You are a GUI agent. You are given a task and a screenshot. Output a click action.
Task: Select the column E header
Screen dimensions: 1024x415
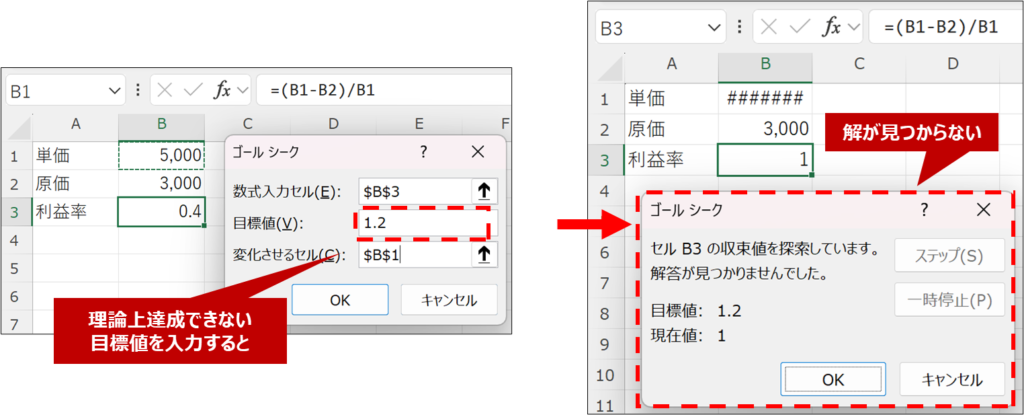(x=418, y=124)
